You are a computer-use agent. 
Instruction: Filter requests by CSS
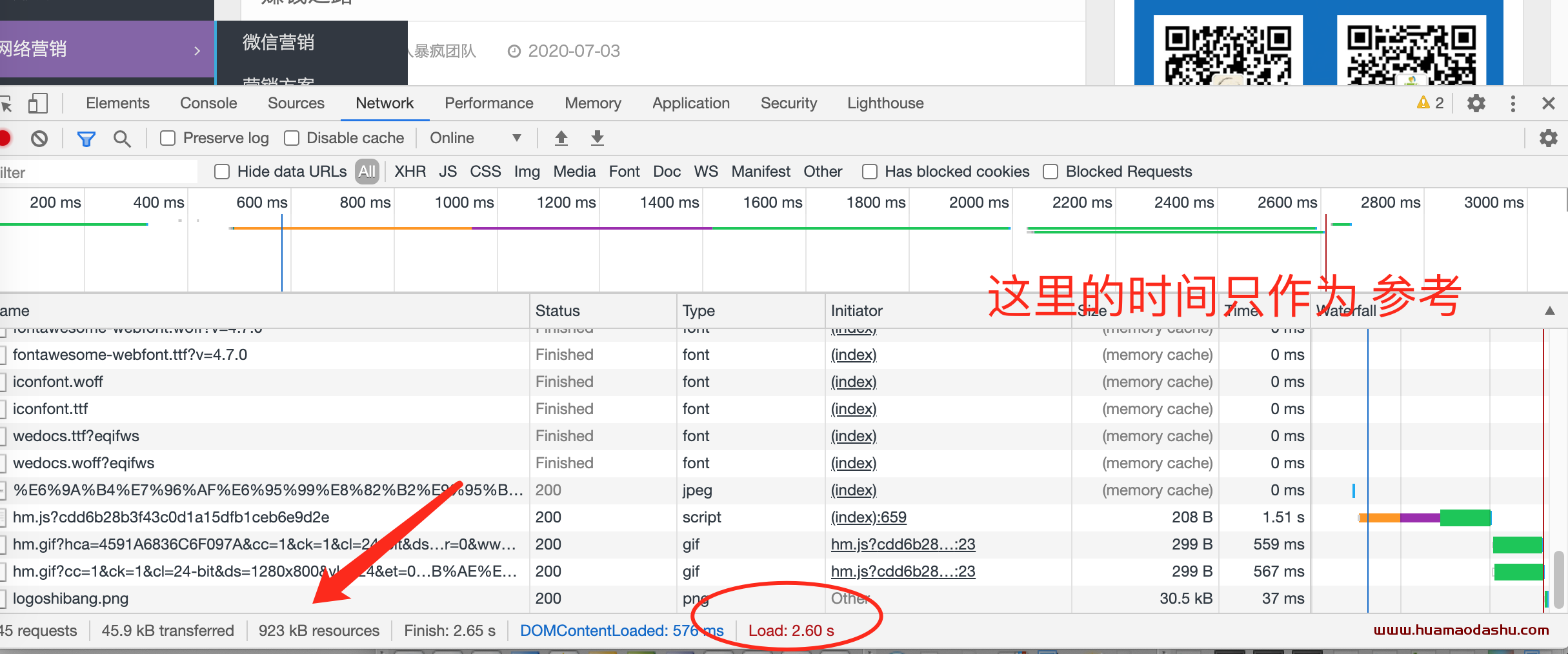tap(485, 172)
